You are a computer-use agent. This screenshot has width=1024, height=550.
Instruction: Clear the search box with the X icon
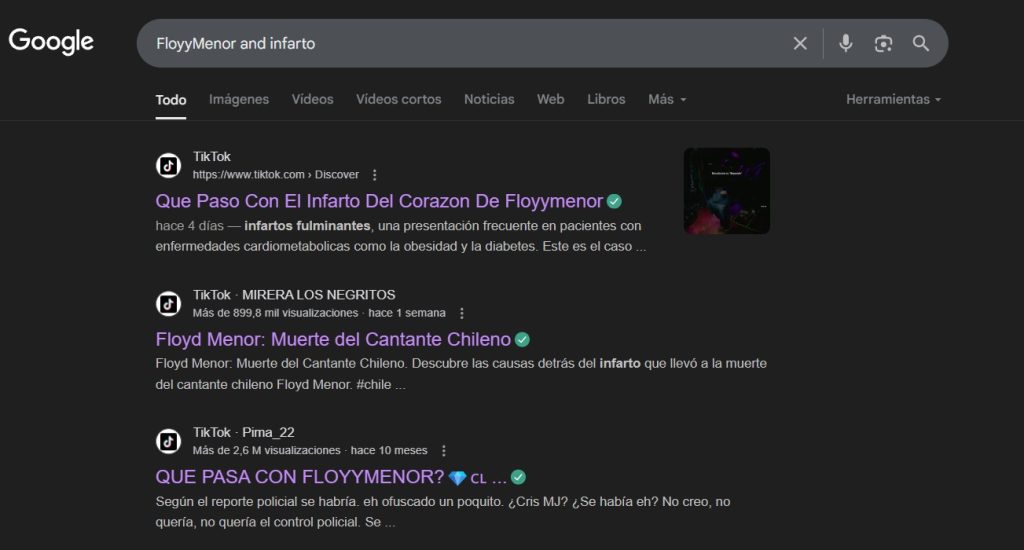[800, 44]
